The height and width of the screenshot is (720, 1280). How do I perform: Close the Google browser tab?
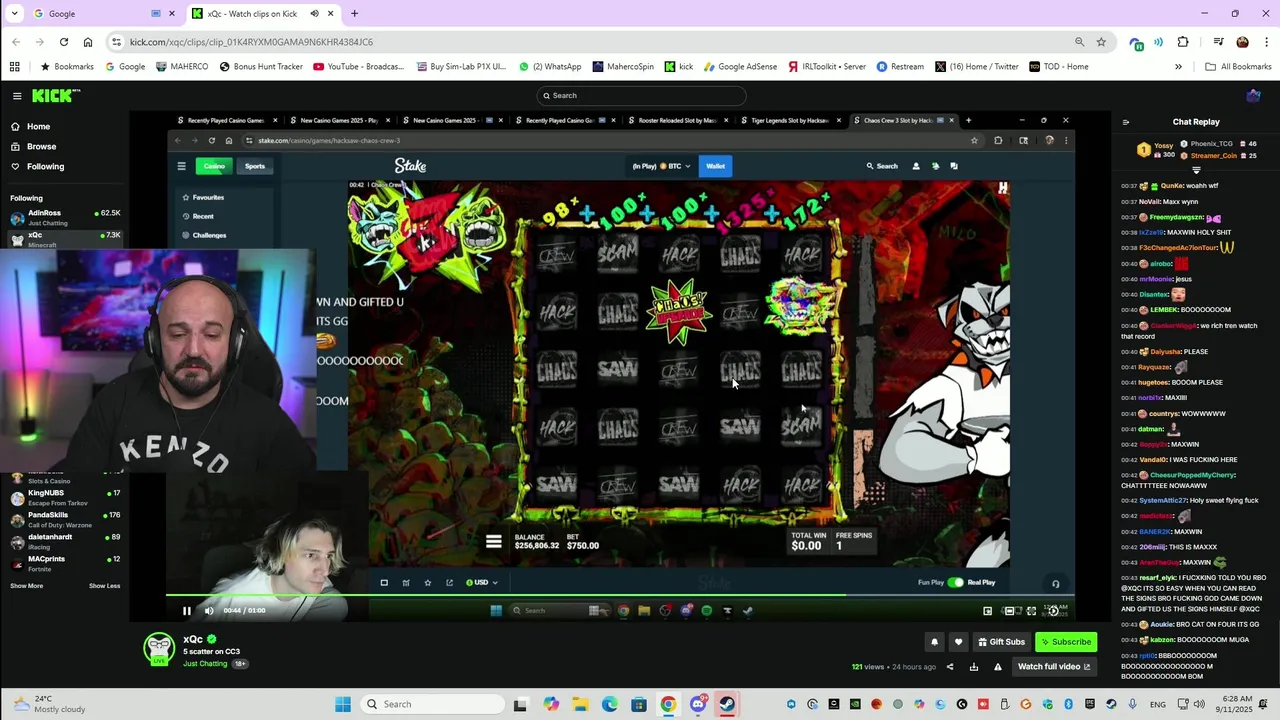coord(172,14)
